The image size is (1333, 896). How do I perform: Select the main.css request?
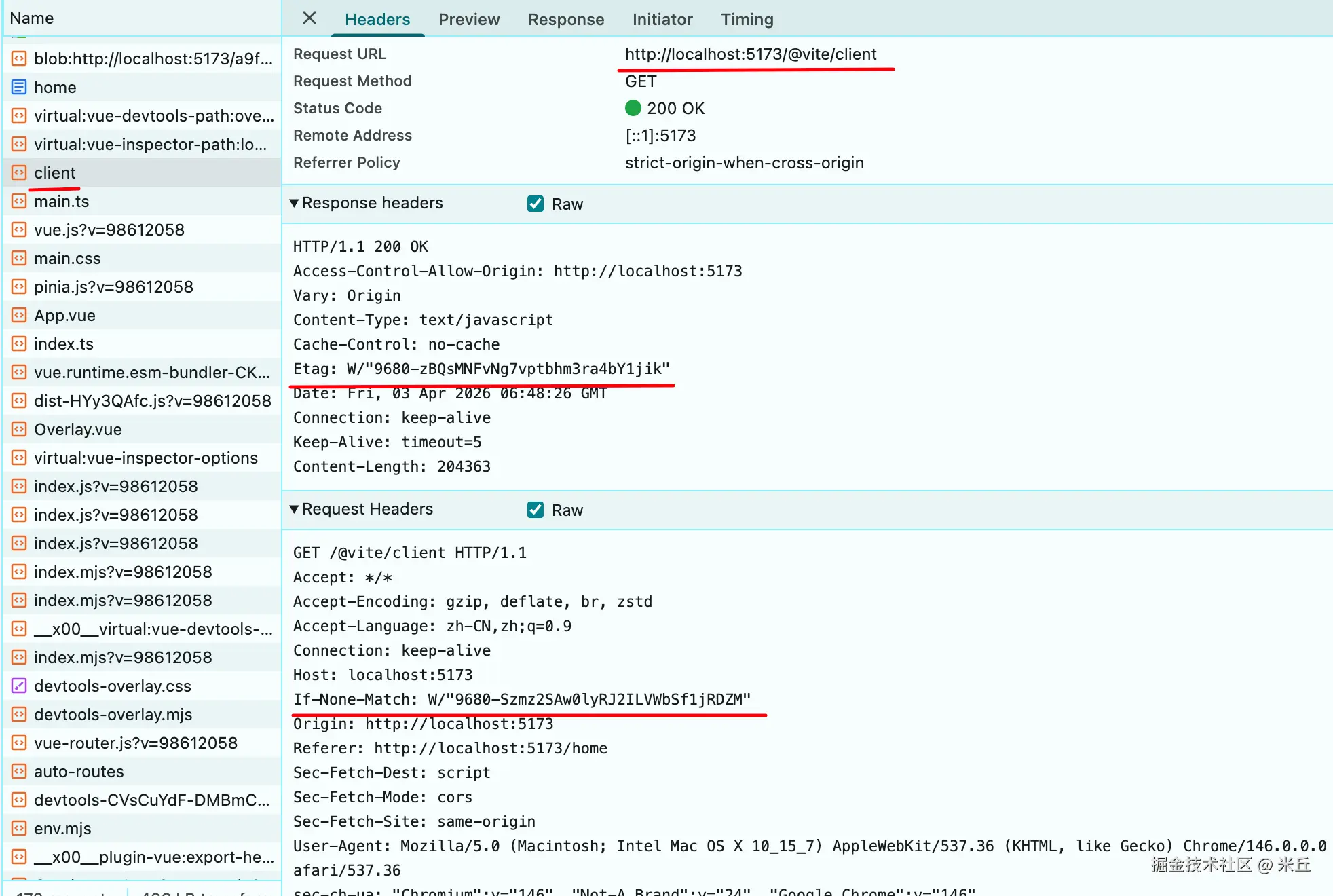pyautogui.click(x=67, y=259)
